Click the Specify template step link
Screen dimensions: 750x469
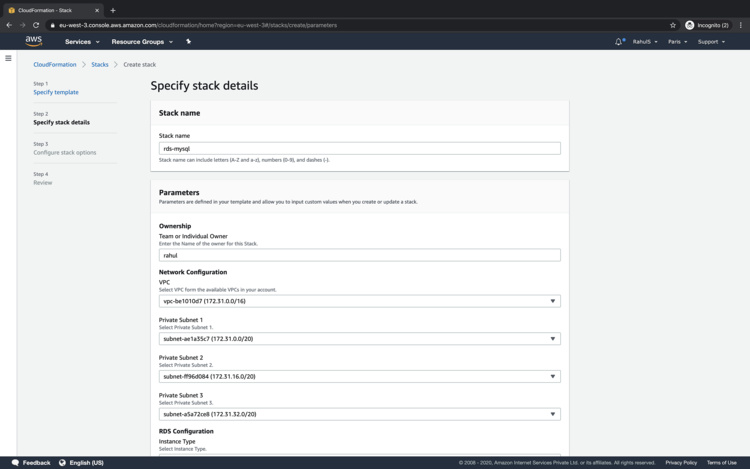pyautogui.click(x=56, y=92)
